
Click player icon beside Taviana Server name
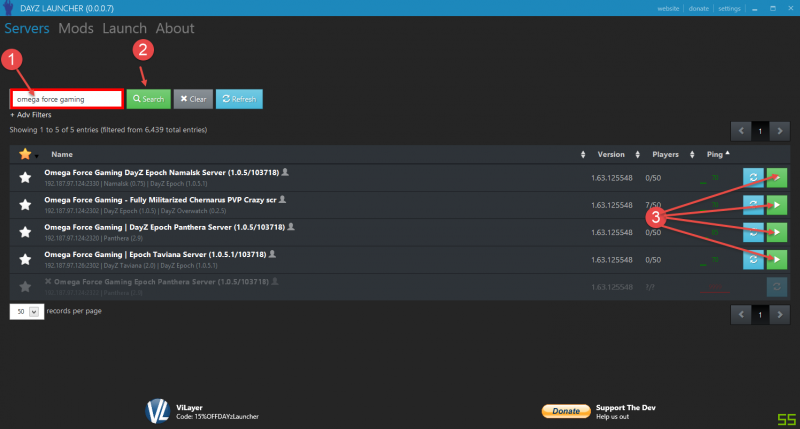272,254
